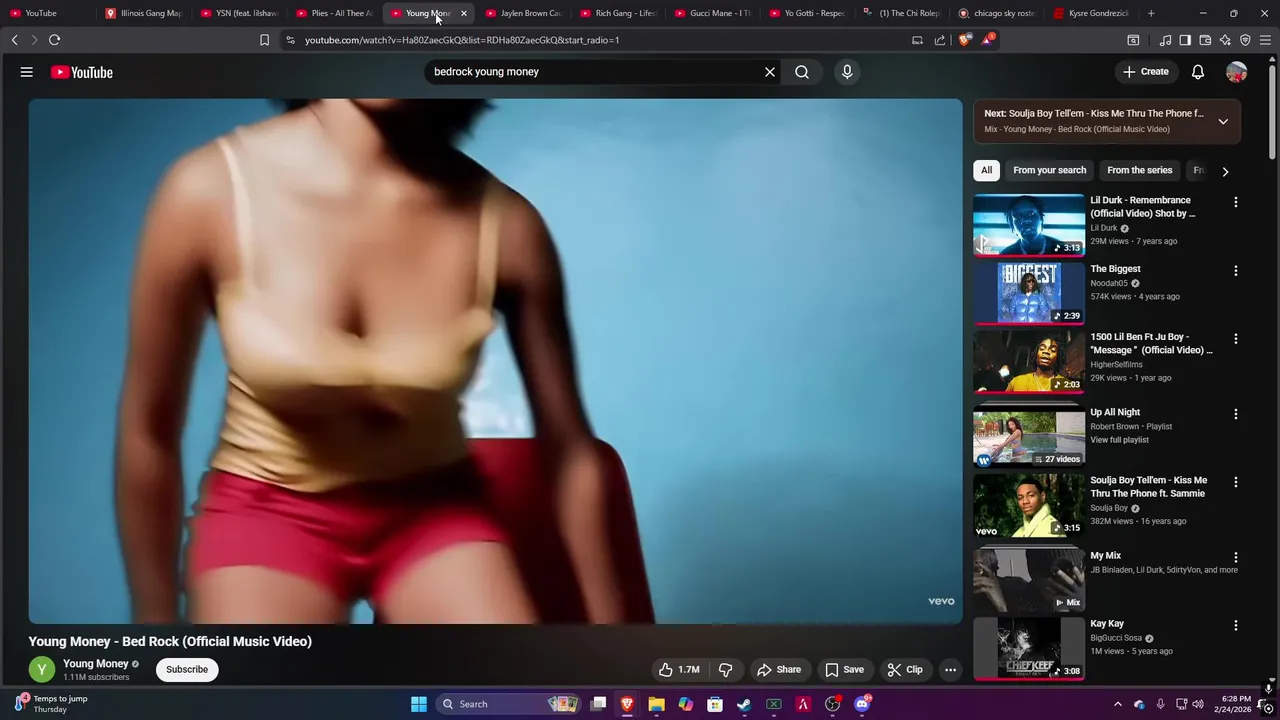Select From the series chip
Screen dimensions: 1280x720
[x=1139, y=170]
